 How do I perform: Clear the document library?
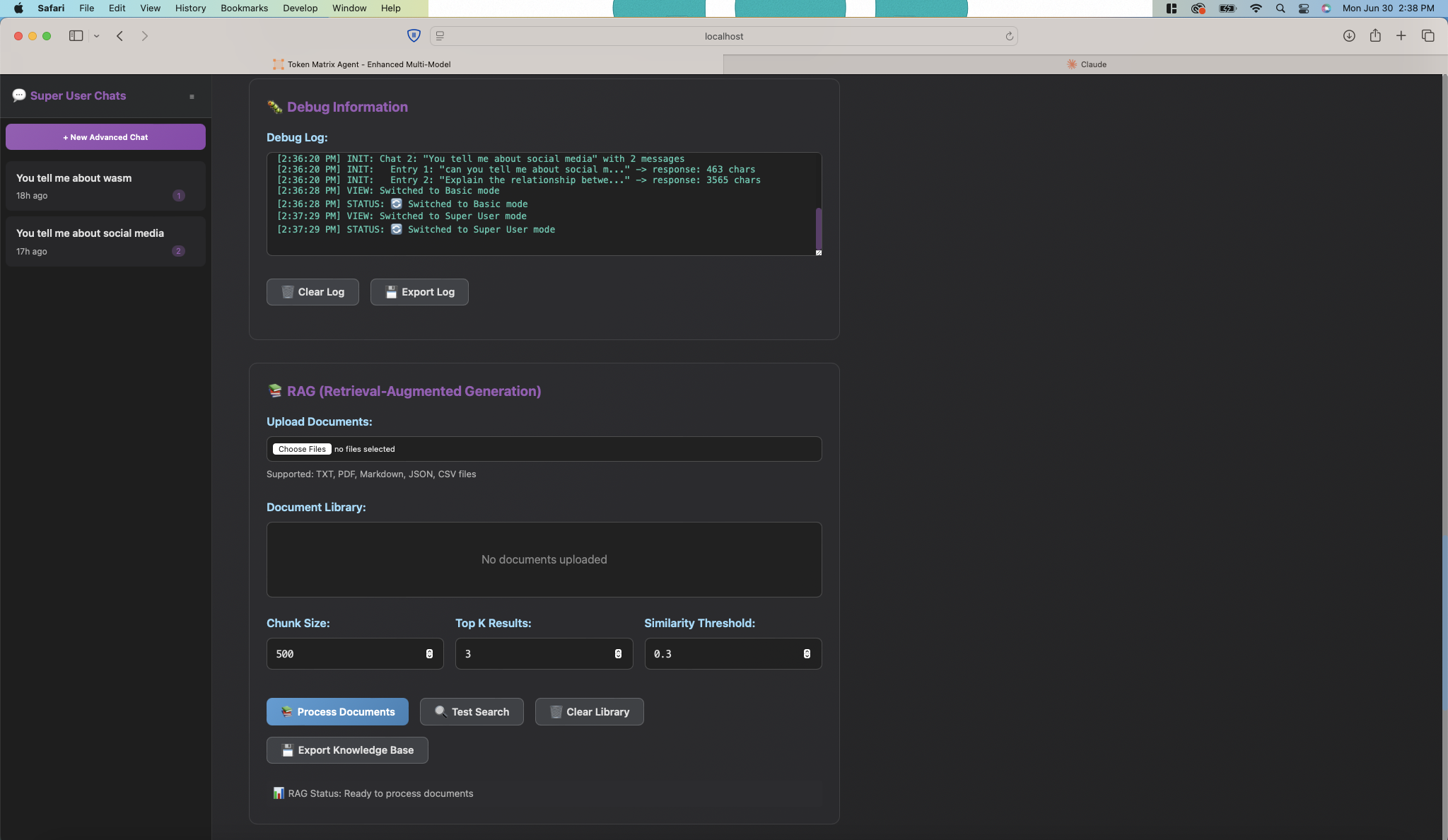[x=589, y=712]
